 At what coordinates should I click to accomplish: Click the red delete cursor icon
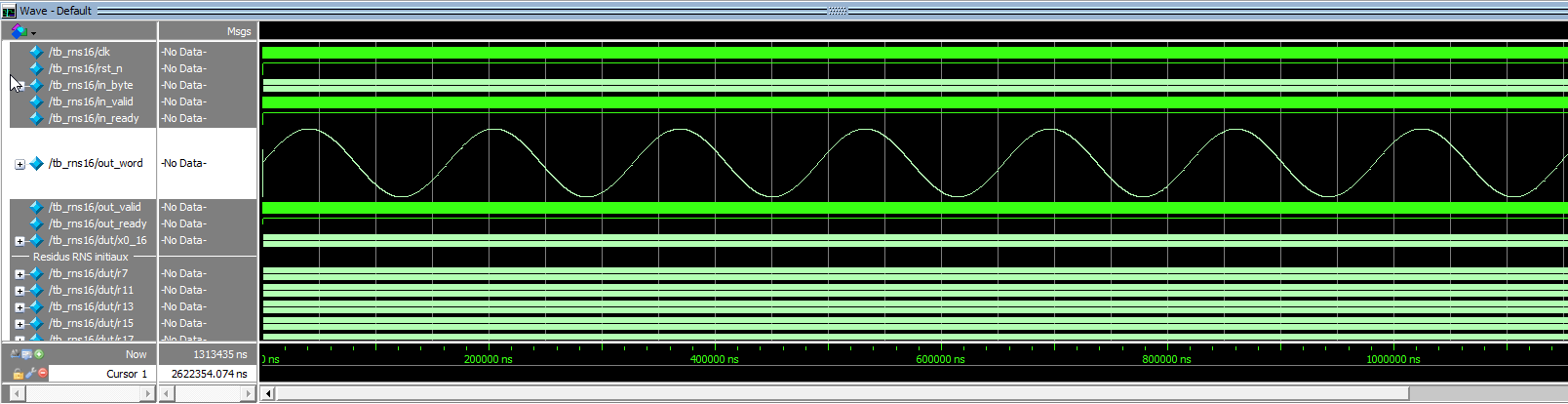[x=43, y=373]
